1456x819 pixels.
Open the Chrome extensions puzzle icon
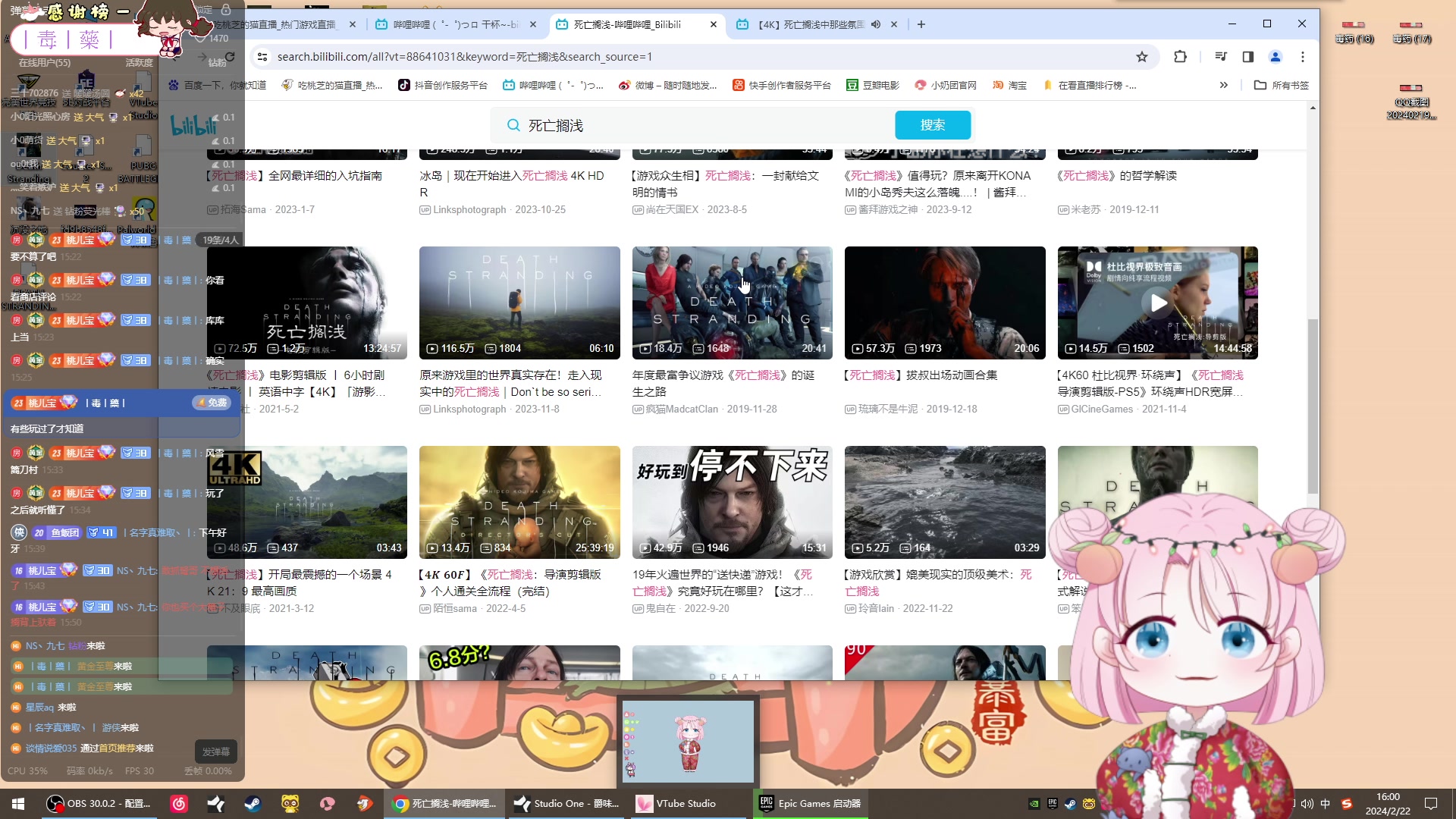point(1180,57)
